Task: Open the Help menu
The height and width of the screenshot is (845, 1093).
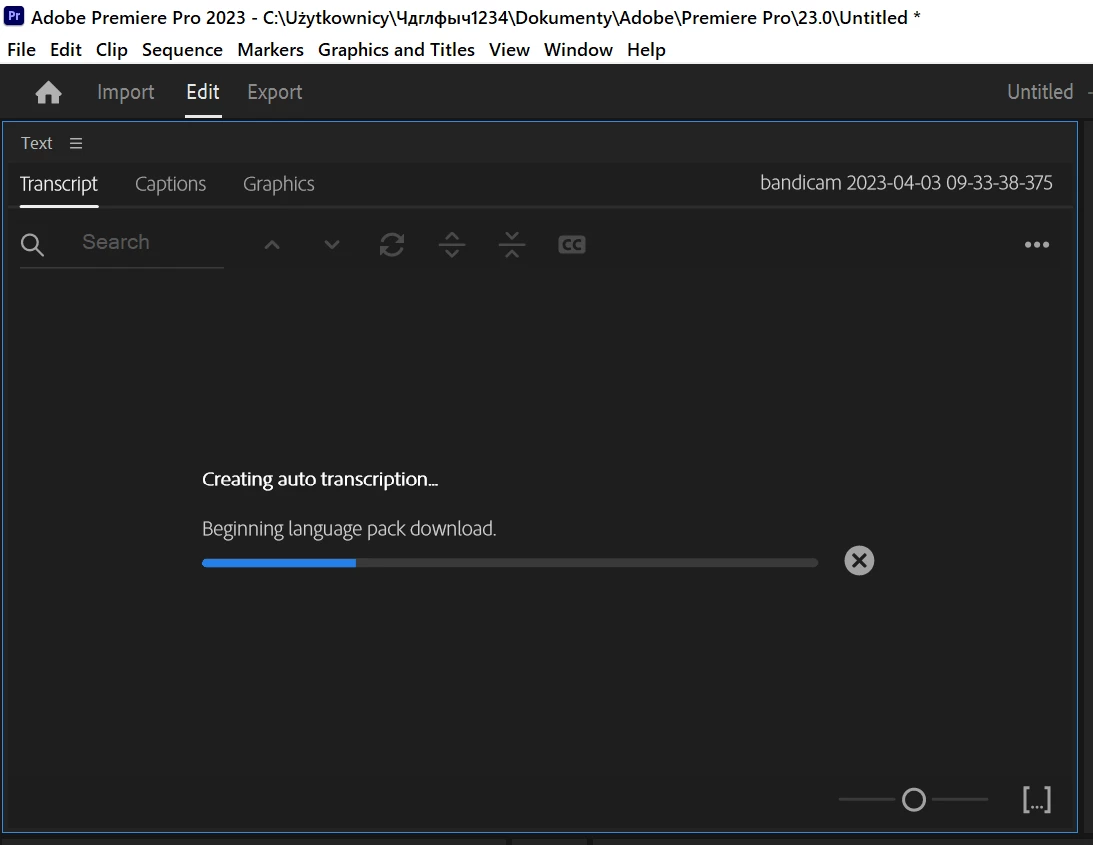Action: point(646,50)
